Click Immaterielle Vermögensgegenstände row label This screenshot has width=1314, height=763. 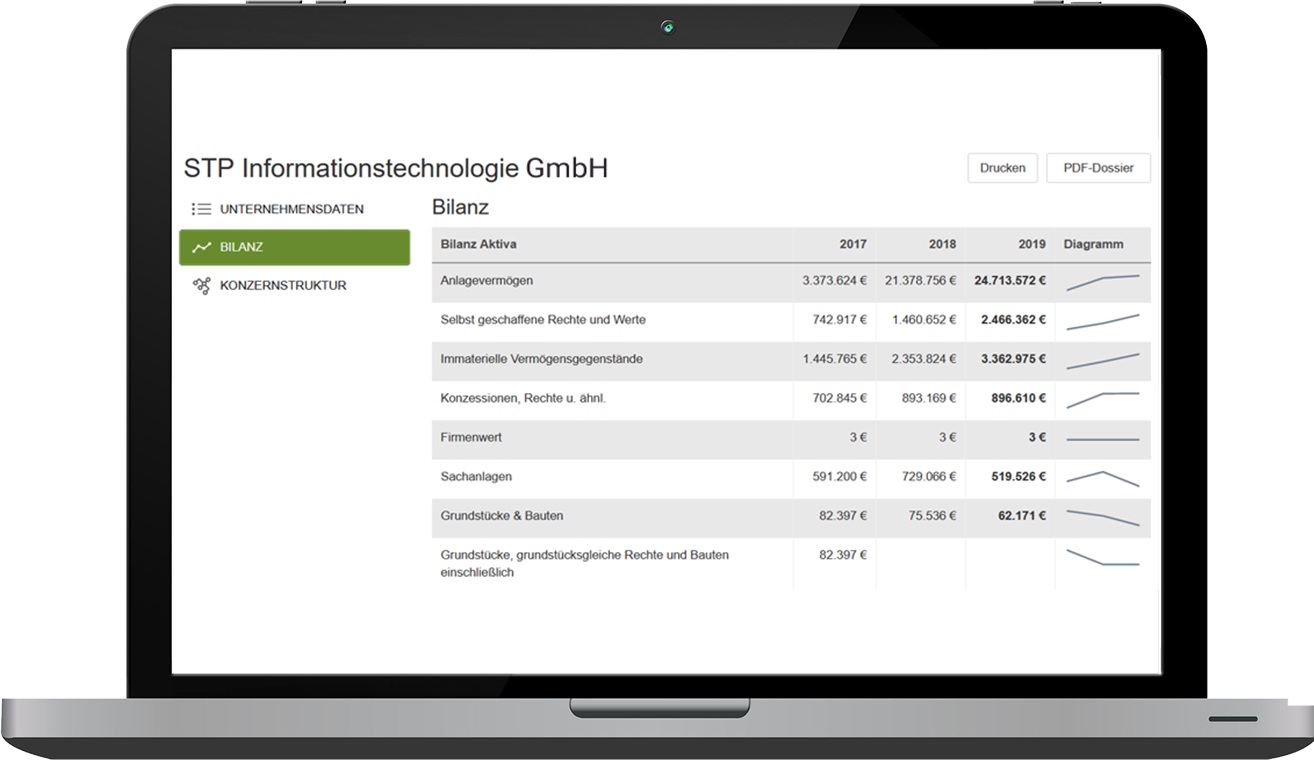pos(543,359)
